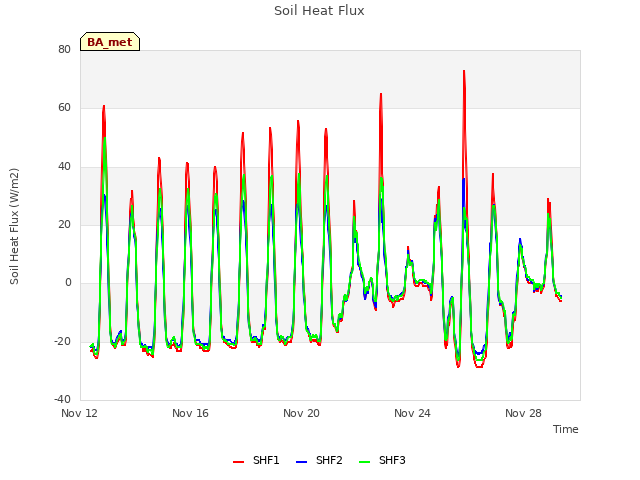Viewport: 640px width, 480px height.
Task: Click the Nov 24 x-axis tick label
Action: (412, 413)
